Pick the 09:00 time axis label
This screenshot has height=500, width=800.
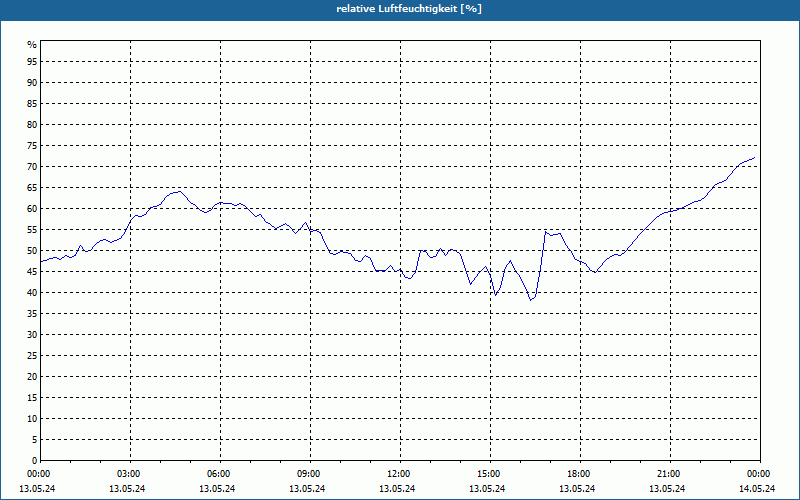308,474
